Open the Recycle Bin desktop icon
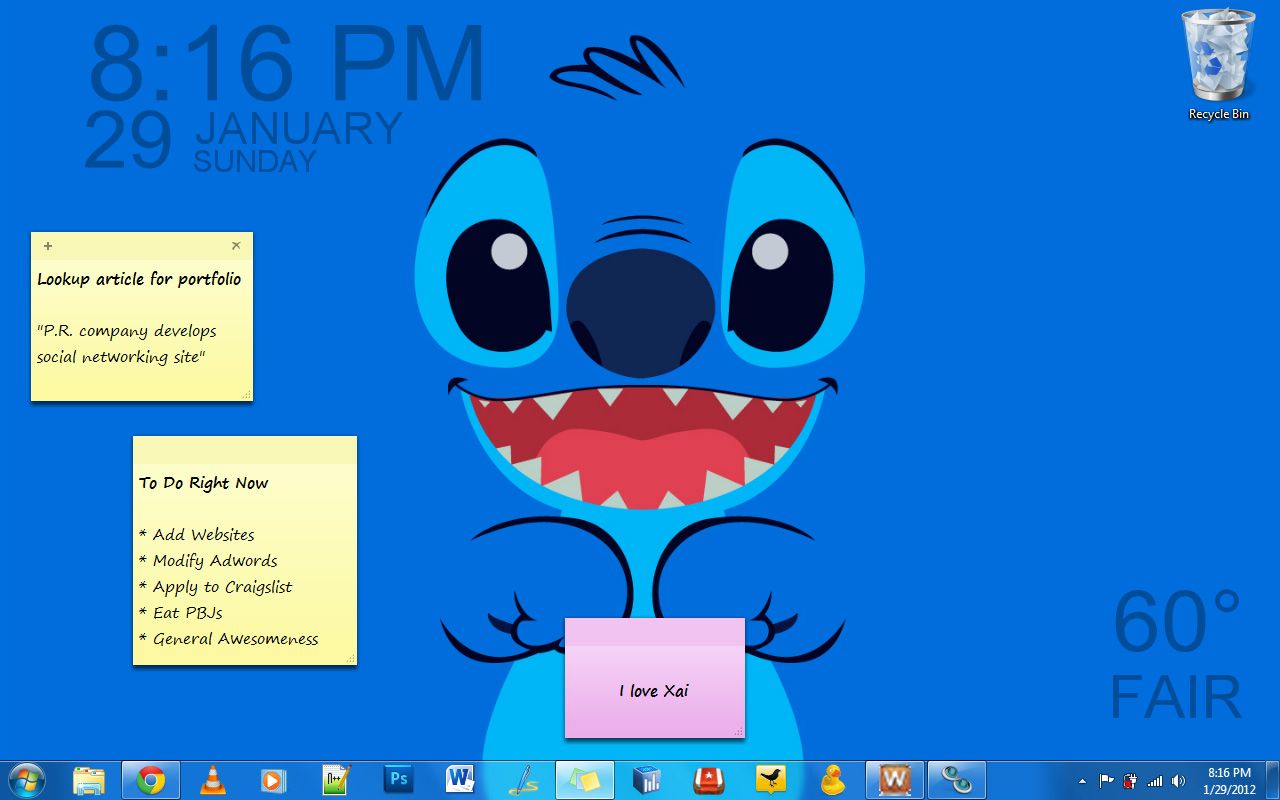 pos(1218,65)
